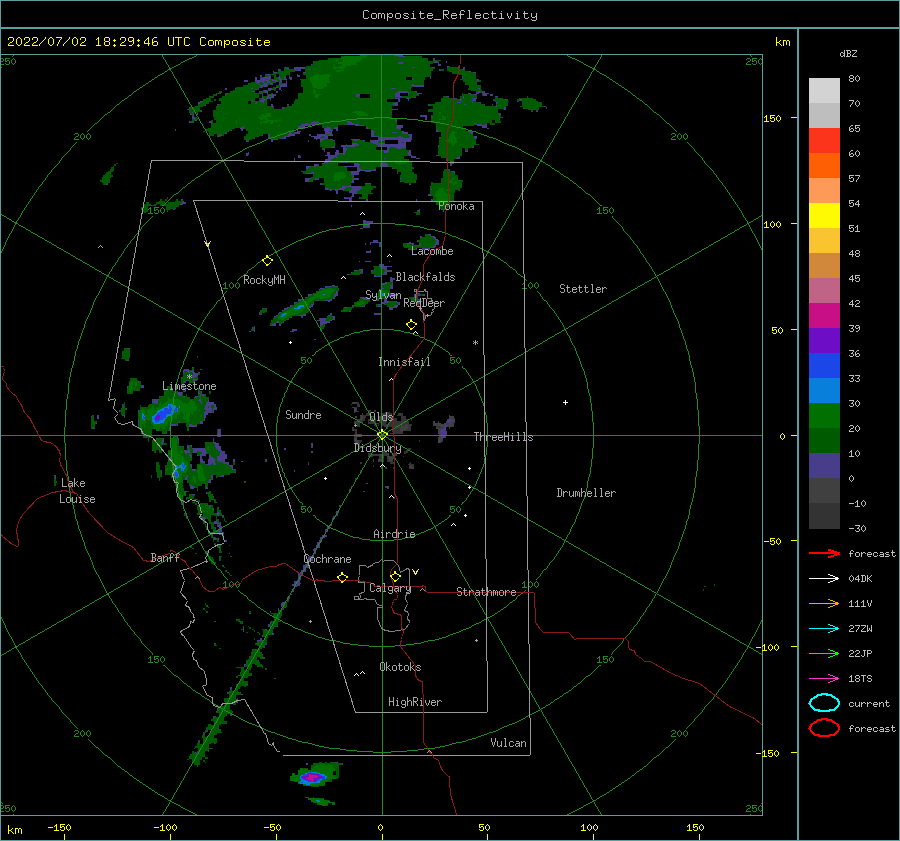The height and width of the screenshot is (841, 900).
Task: Click the blue storm cell near Limestone
Action: coord(164,413)
